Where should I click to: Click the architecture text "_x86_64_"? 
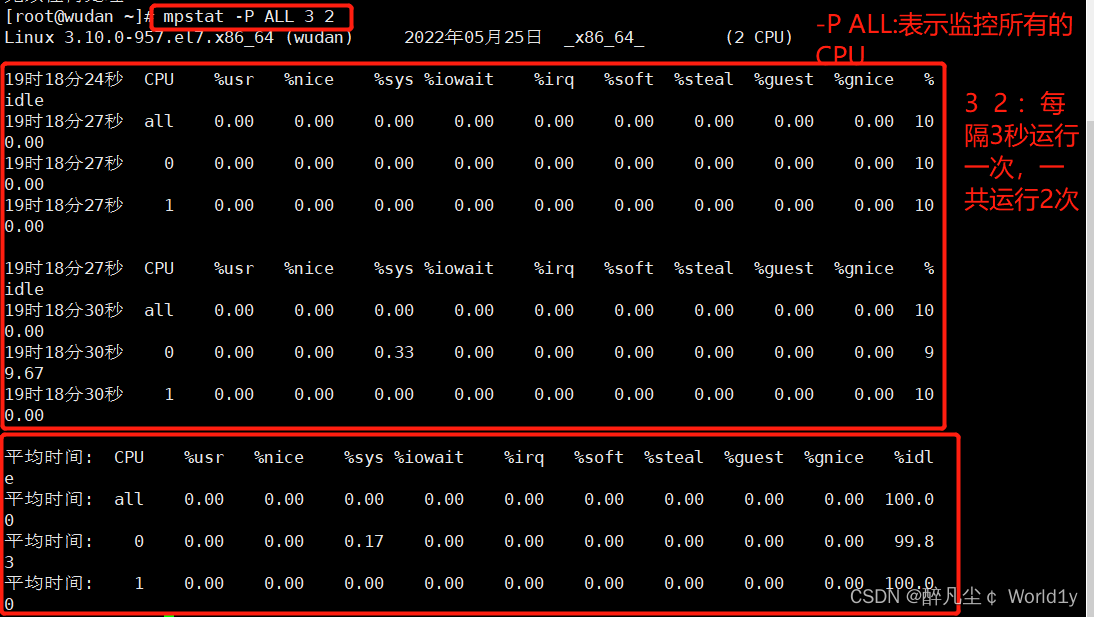pos(604,38)
